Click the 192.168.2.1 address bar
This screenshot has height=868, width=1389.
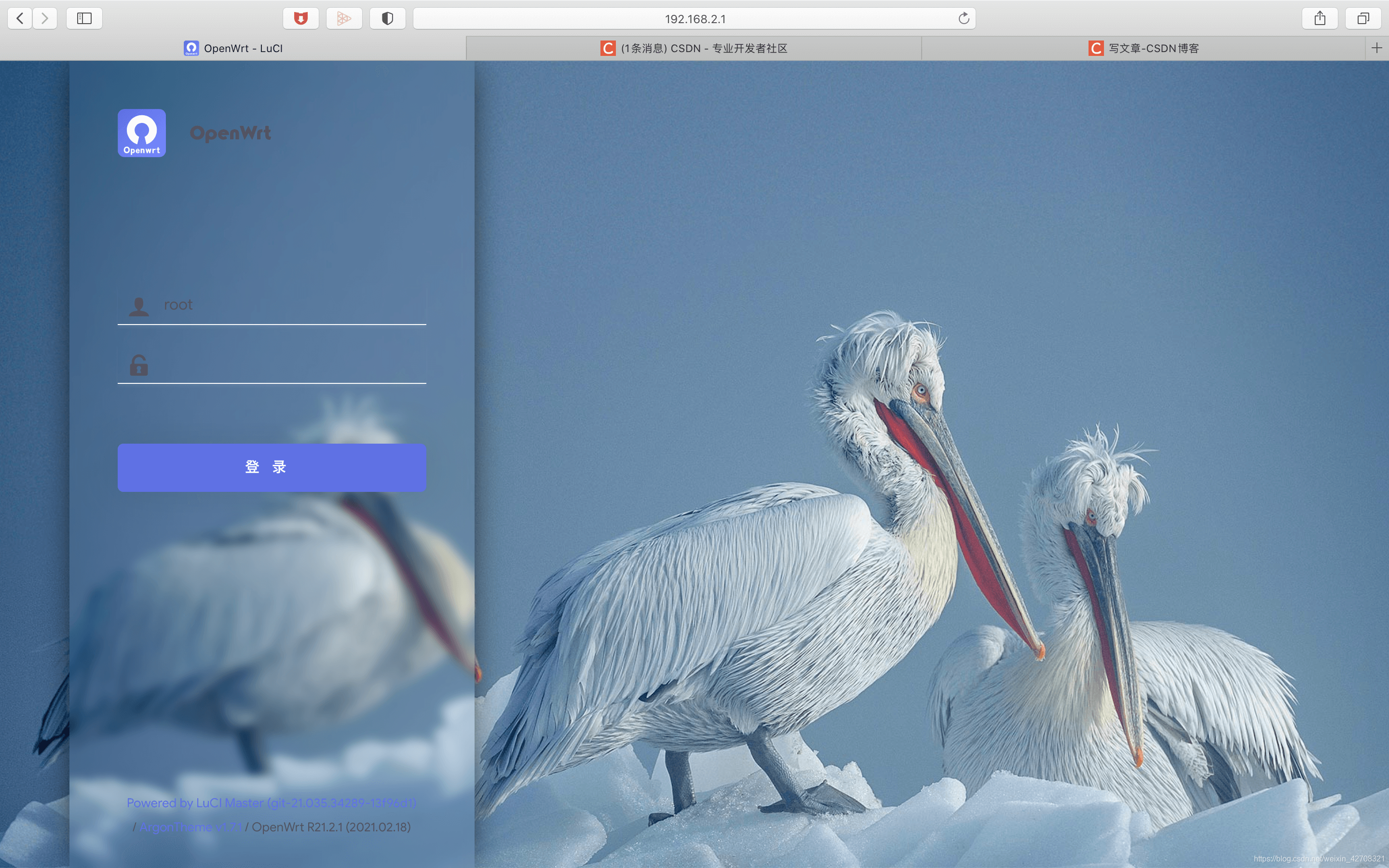click(x=694, y=18)
